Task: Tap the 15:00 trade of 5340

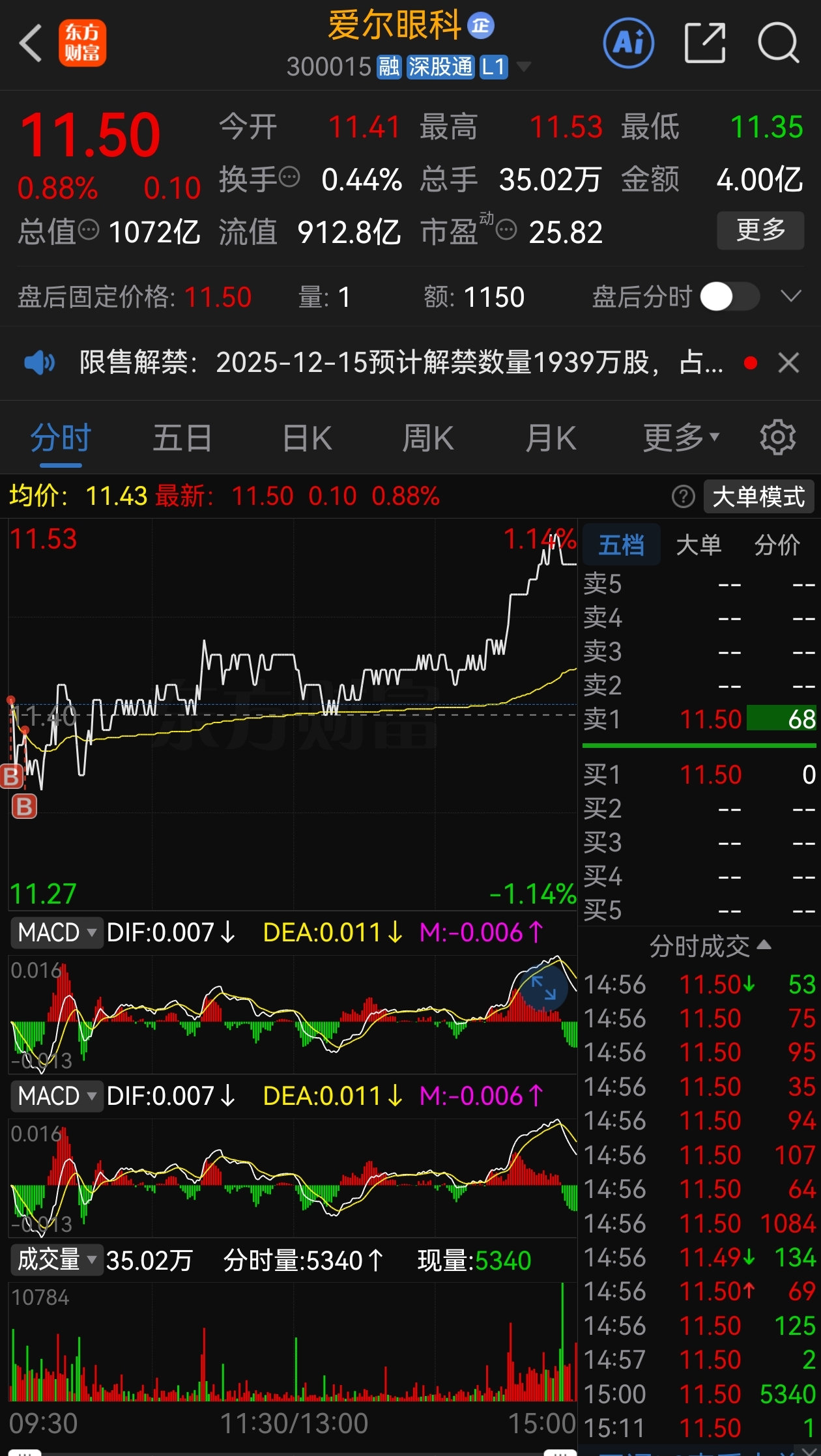Action: [699, 1394]
